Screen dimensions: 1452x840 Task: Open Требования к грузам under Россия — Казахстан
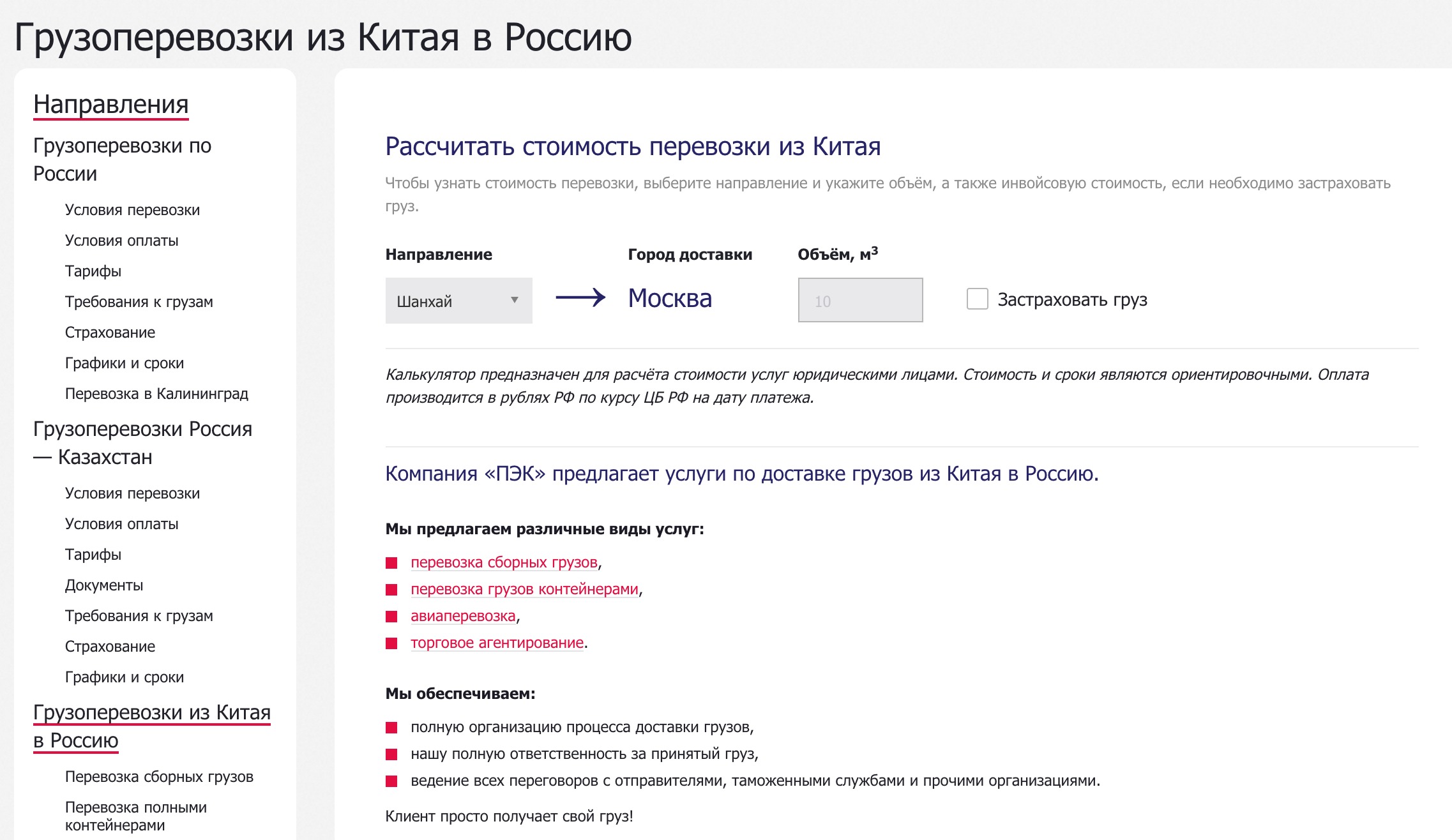[x=139, y=616]
